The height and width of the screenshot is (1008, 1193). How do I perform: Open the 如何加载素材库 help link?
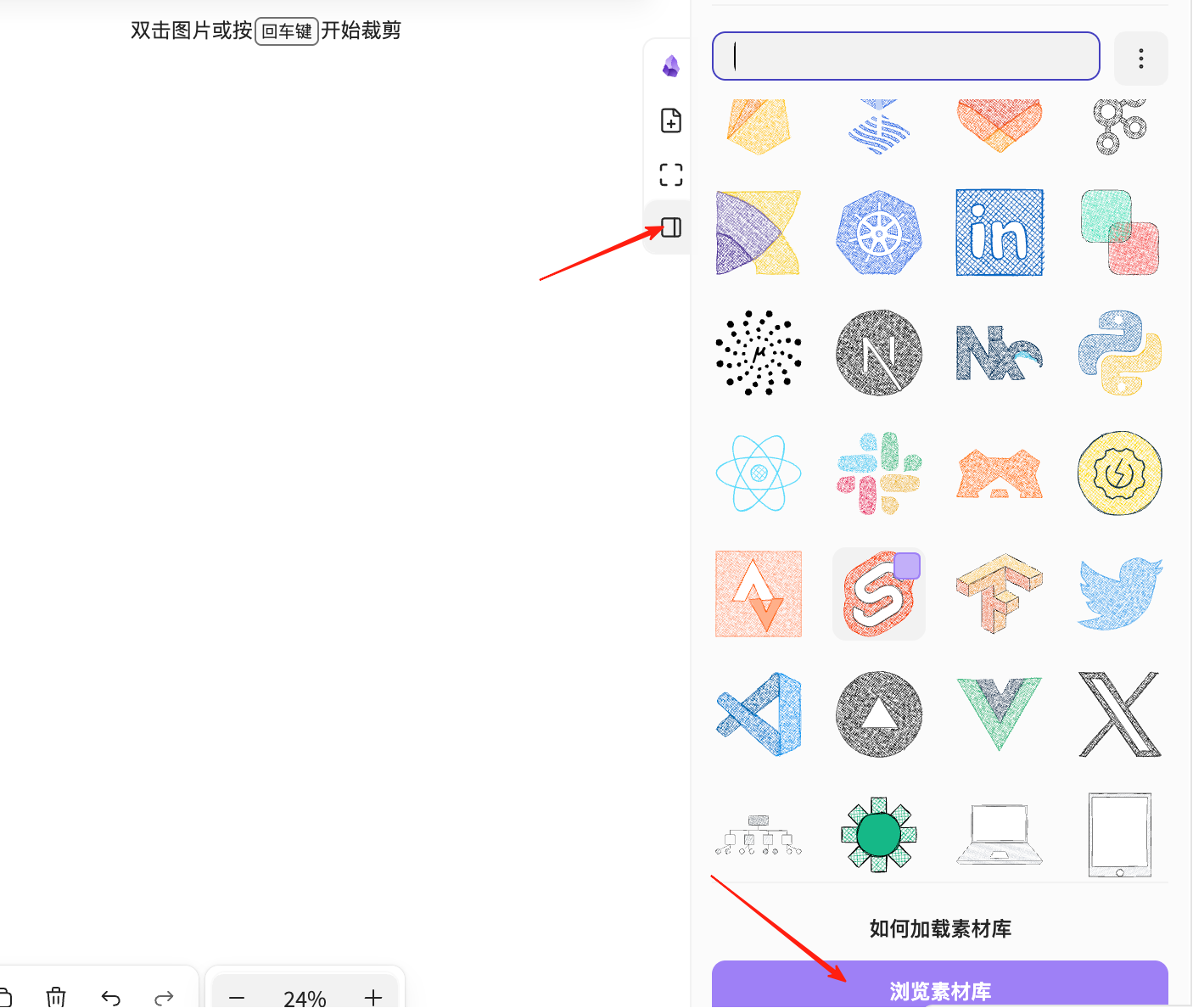click(940, 929)
